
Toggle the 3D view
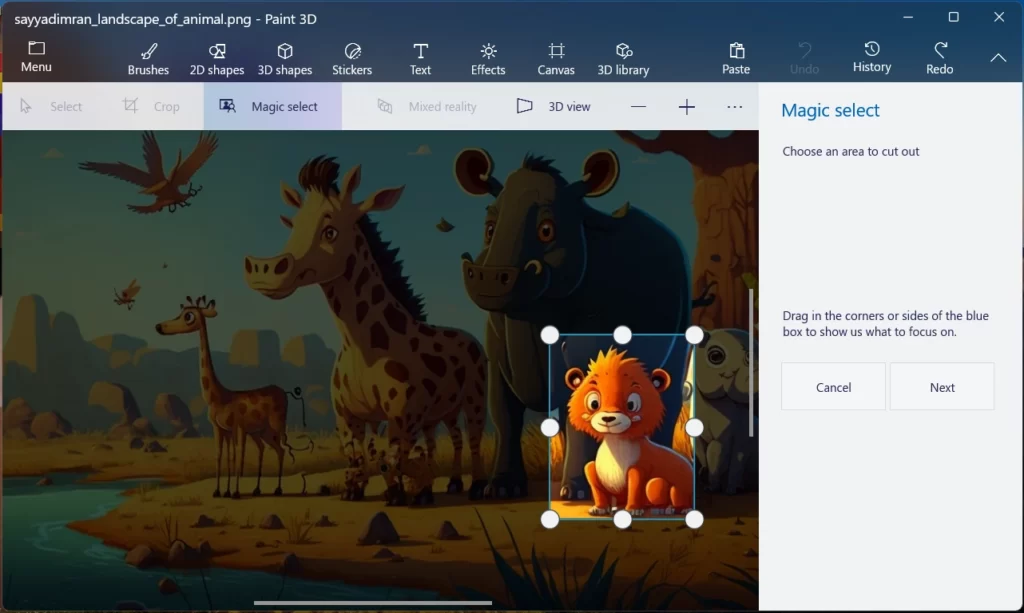tap(554, 106)
